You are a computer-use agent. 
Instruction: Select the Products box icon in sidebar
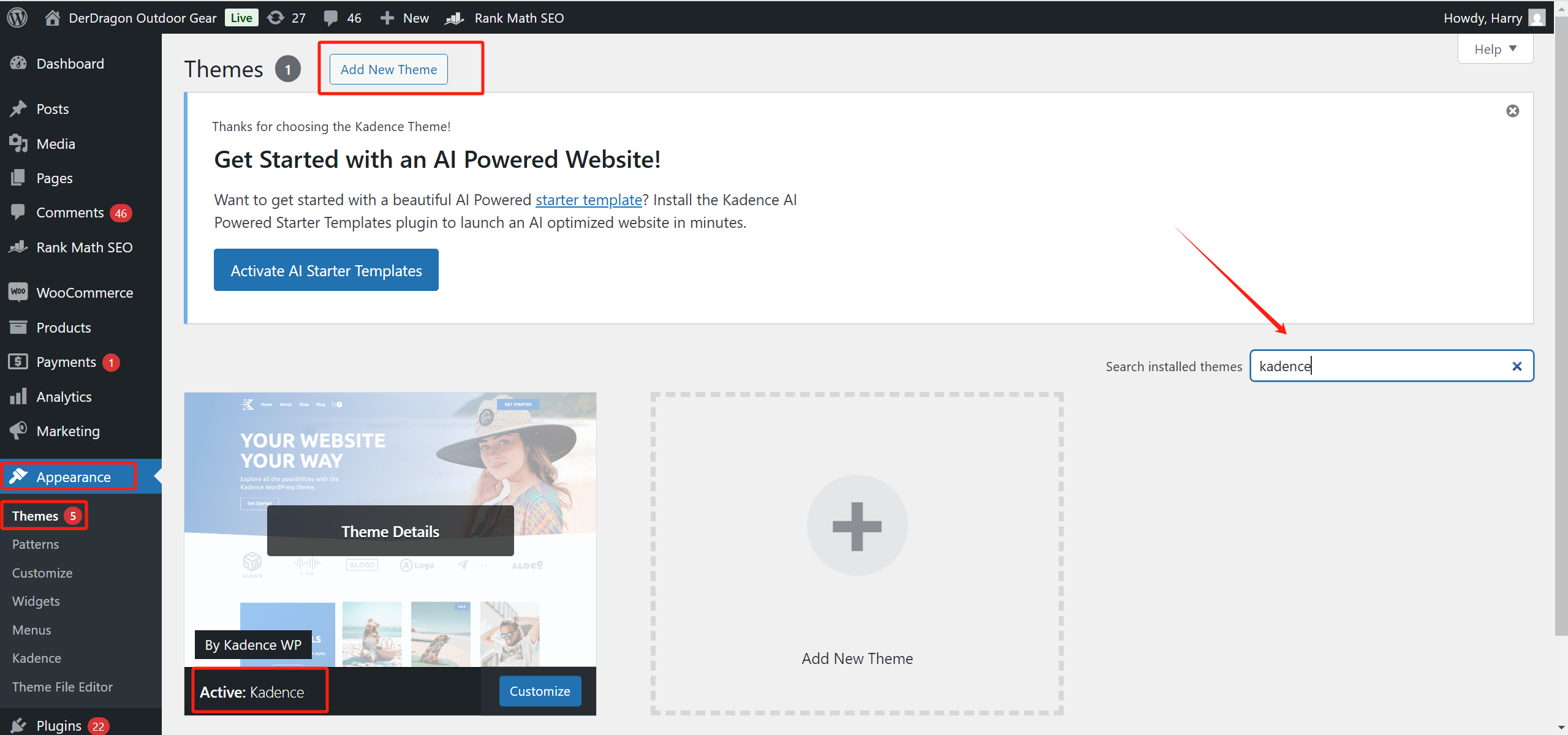(x=18, y=327)
